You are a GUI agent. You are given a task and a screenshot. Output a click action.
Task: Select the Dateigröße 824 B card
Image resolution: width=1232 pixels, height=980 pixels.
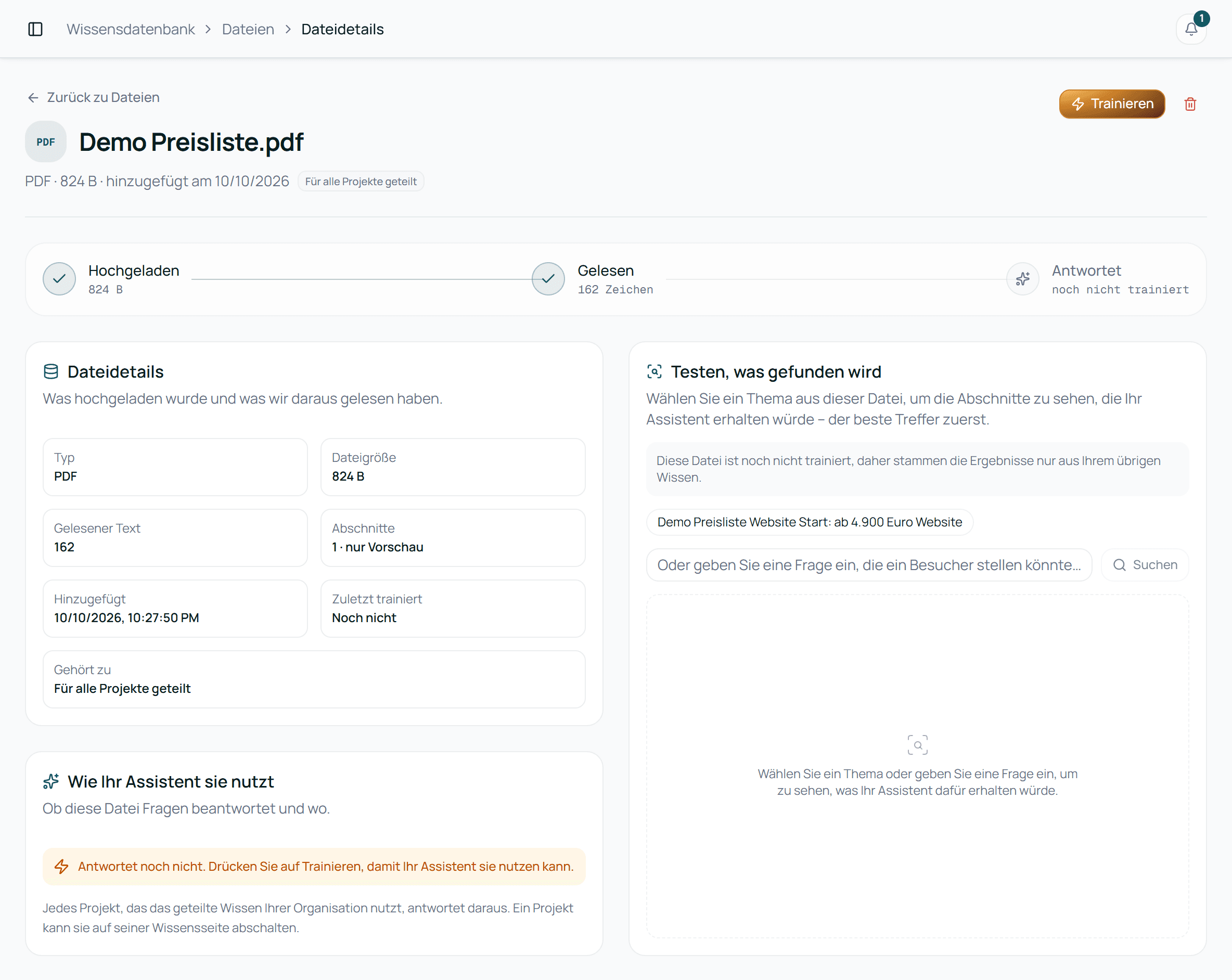453,468
